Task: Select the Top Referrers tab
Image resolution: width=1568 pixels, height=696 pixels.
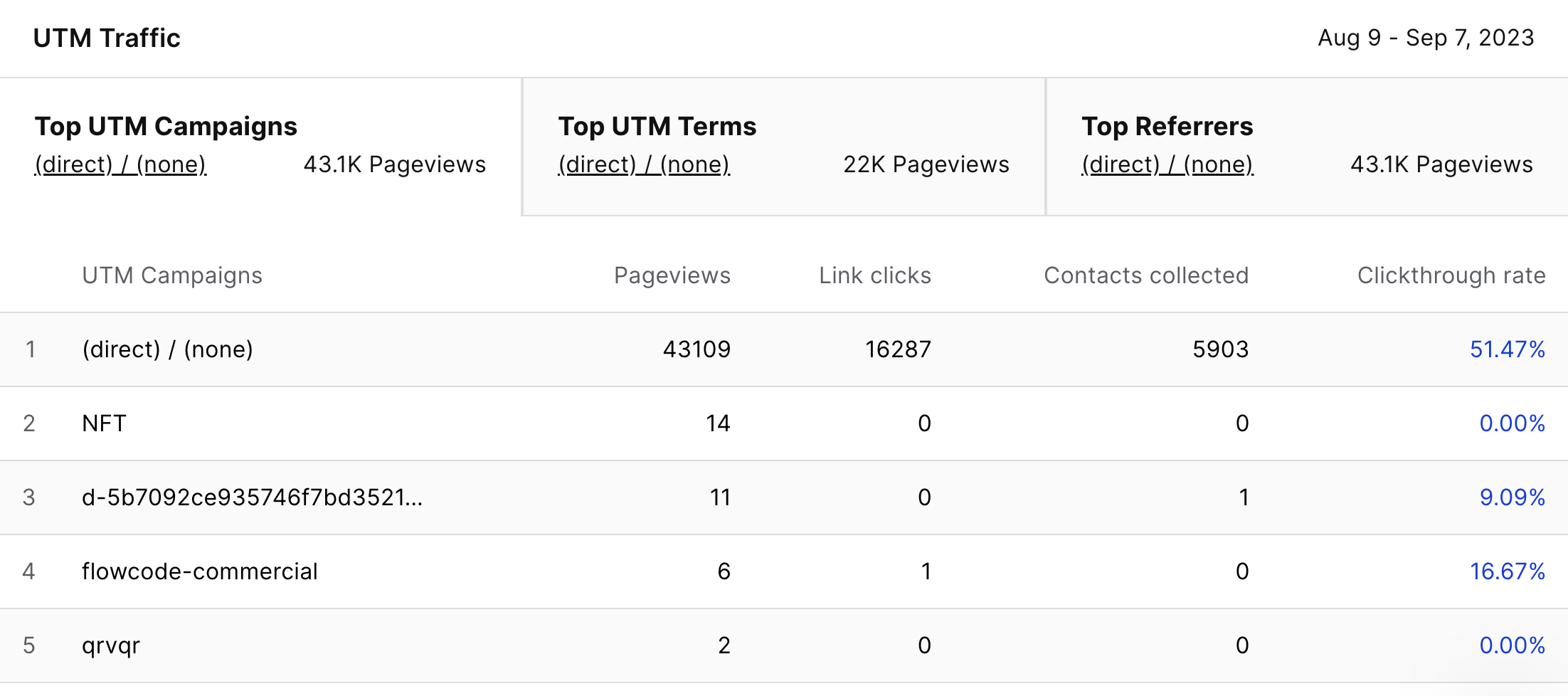Action: click(x=1308, y=147)
